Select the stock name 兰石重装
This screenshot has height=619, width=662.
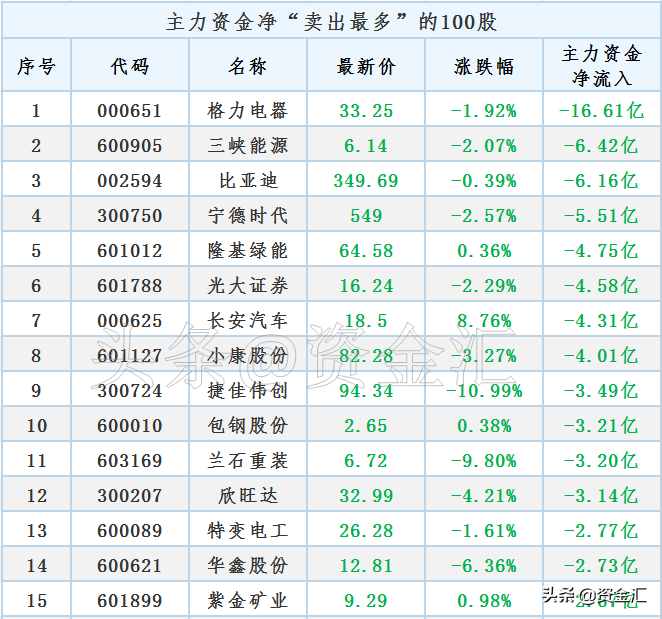tap(248, 461)
